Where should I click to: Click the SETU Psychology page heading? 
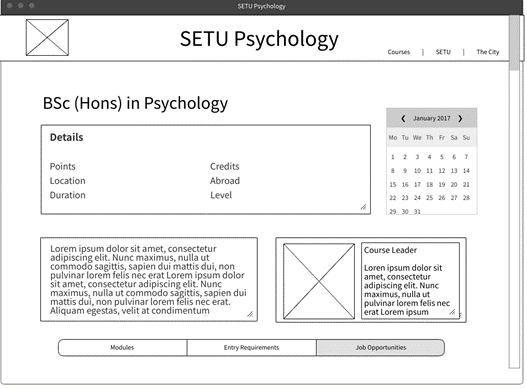pos(259,39)
